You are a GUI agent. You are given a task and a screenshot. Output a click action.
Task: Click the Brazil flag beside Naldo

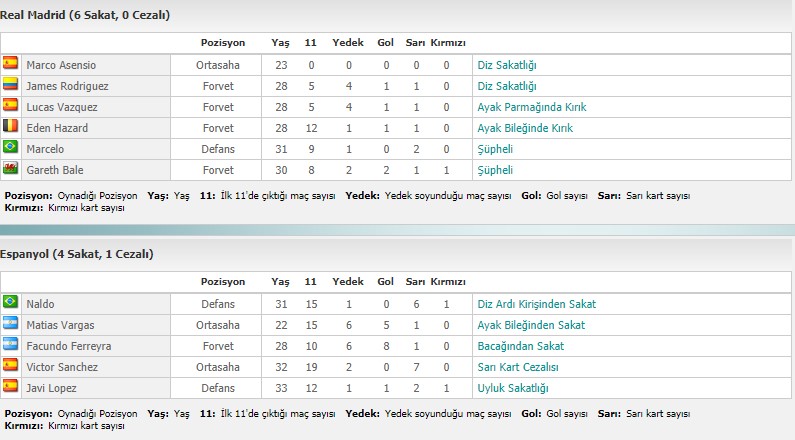click(x=10, y=302)
